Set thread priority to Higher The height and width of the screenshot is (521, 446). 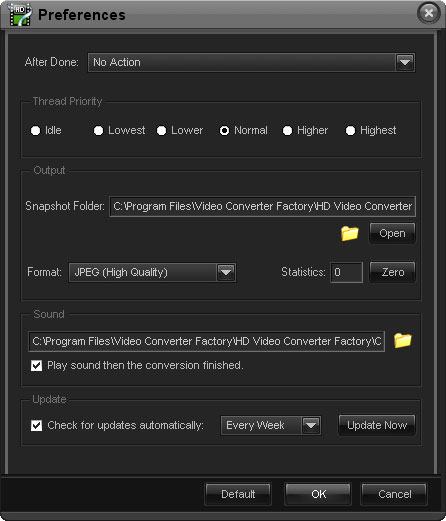tap(287, 130)
